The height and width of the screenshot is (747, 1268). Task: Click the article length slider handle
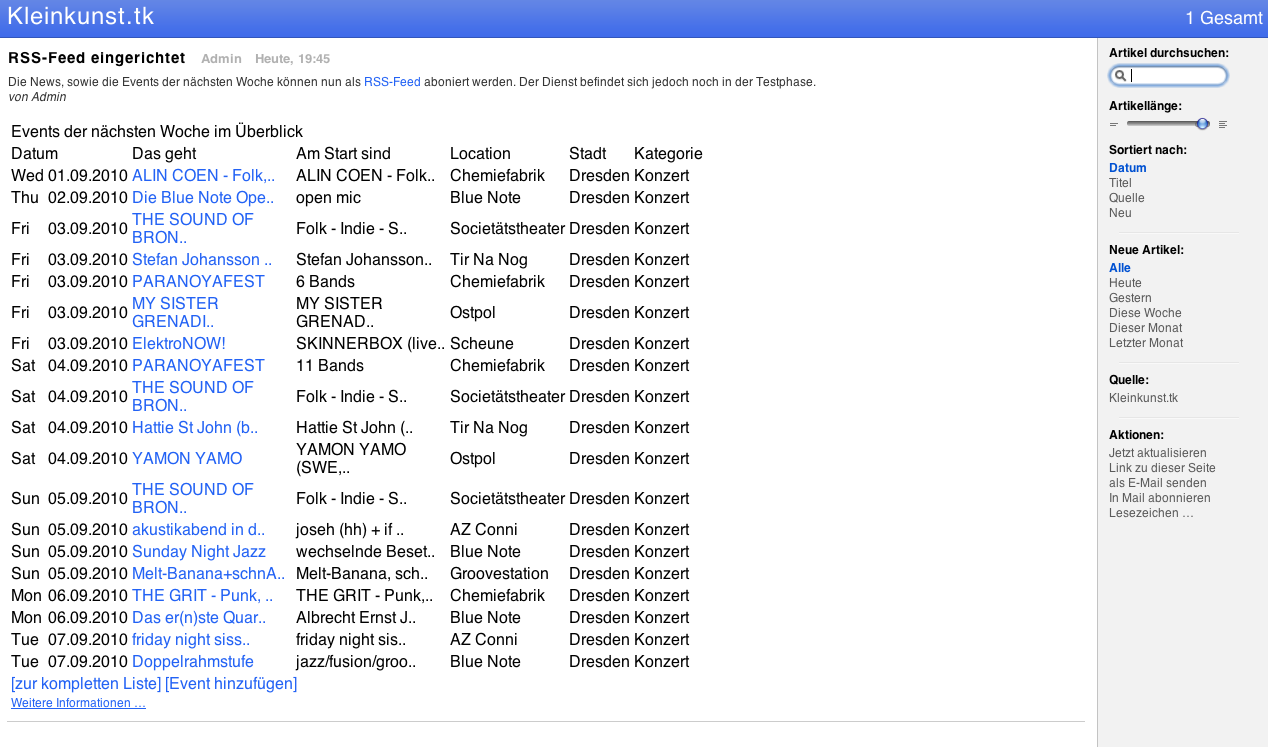click(1202, 123)
